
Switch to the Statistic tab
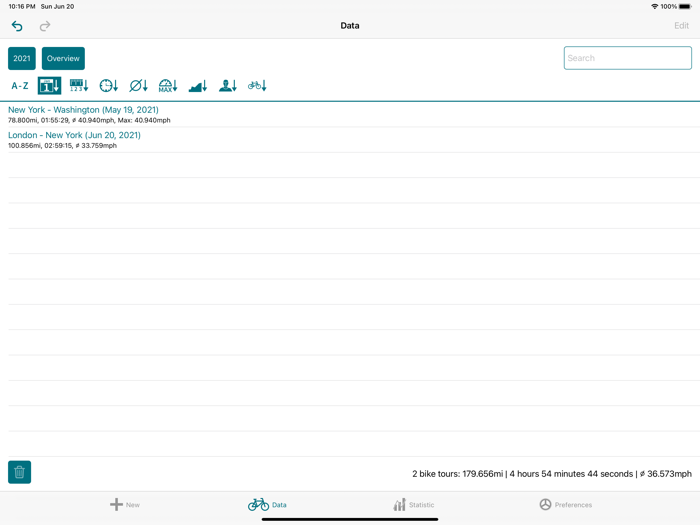413,505
